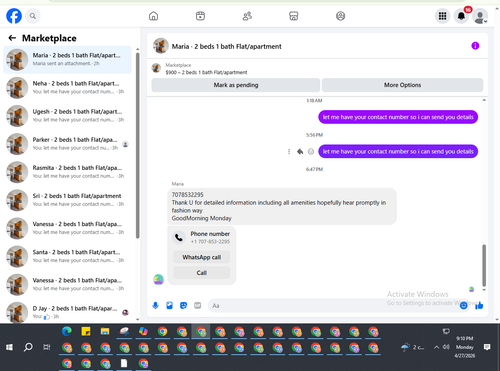Open Neha conversation in the list
Viewport: 500px width, 371px height.
pyautogui.click(x=67, y=88)
